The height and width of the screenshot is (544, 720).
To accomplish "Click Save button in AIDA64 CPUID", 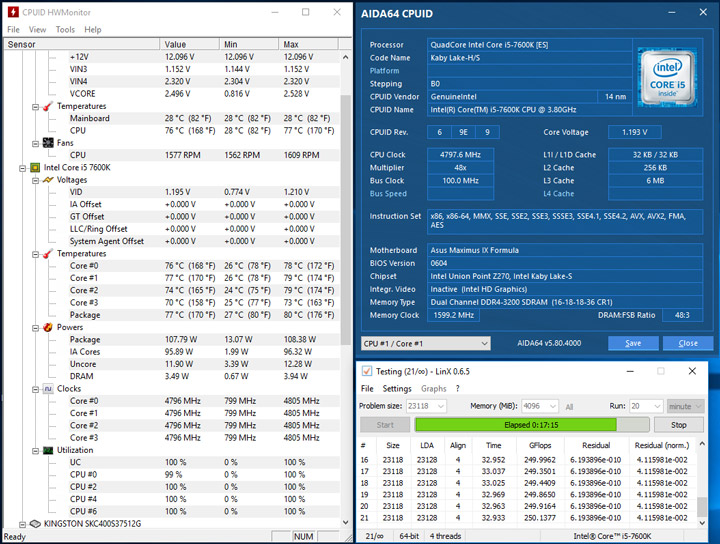I will (633, 343).
